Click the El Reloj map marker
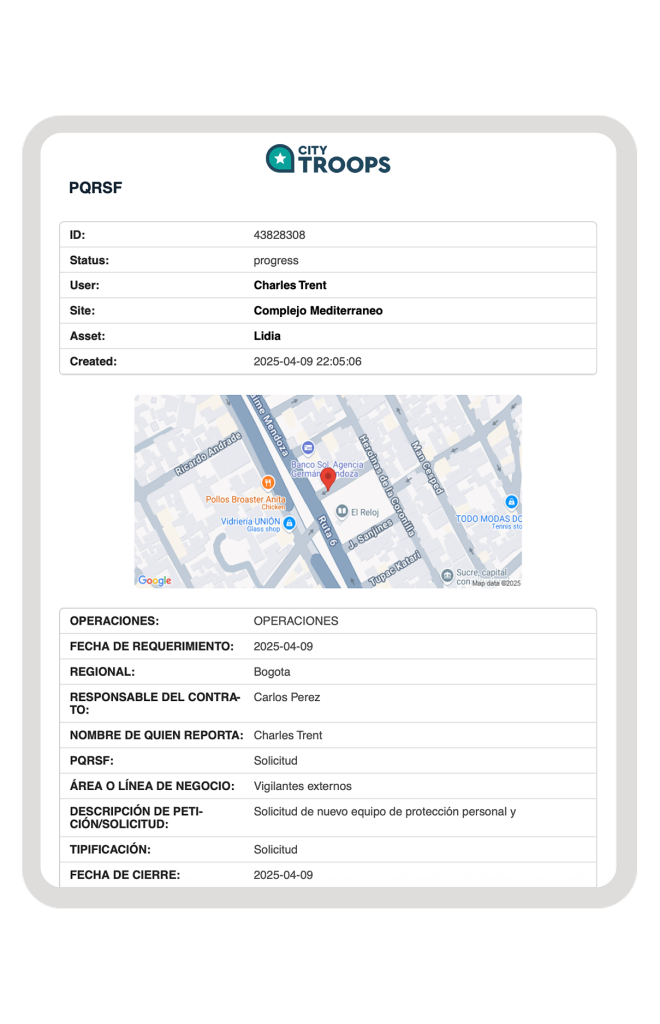 [341, 511]
